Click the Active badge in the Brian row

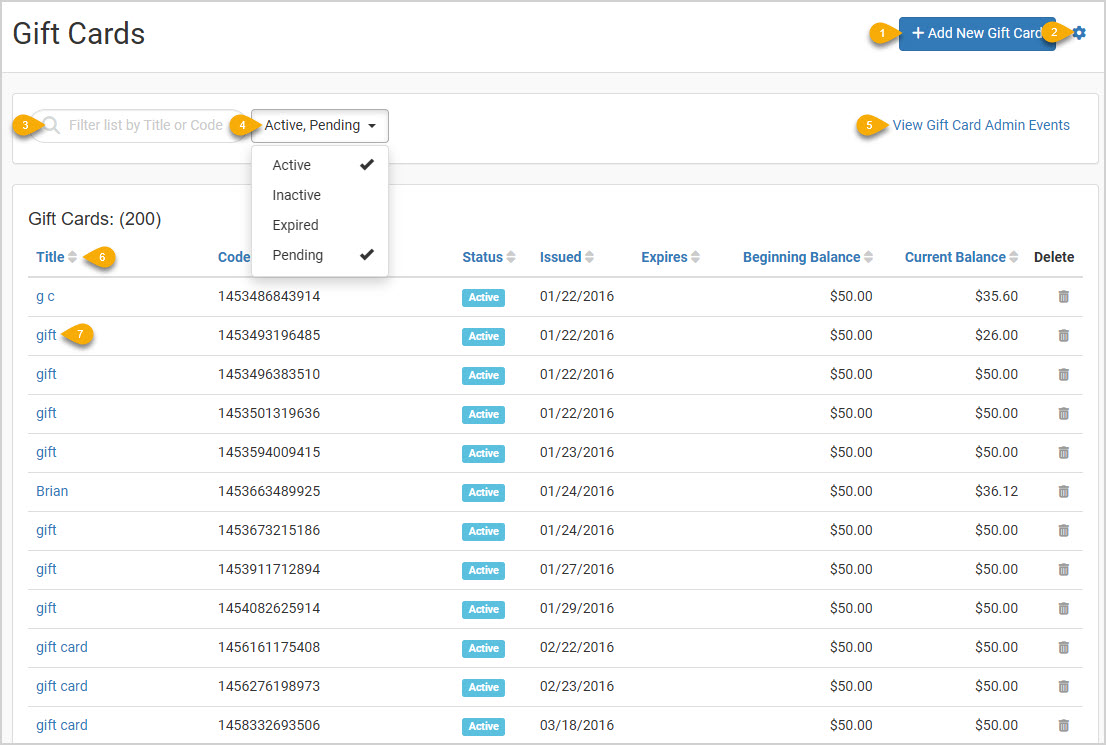click(483, 492)
